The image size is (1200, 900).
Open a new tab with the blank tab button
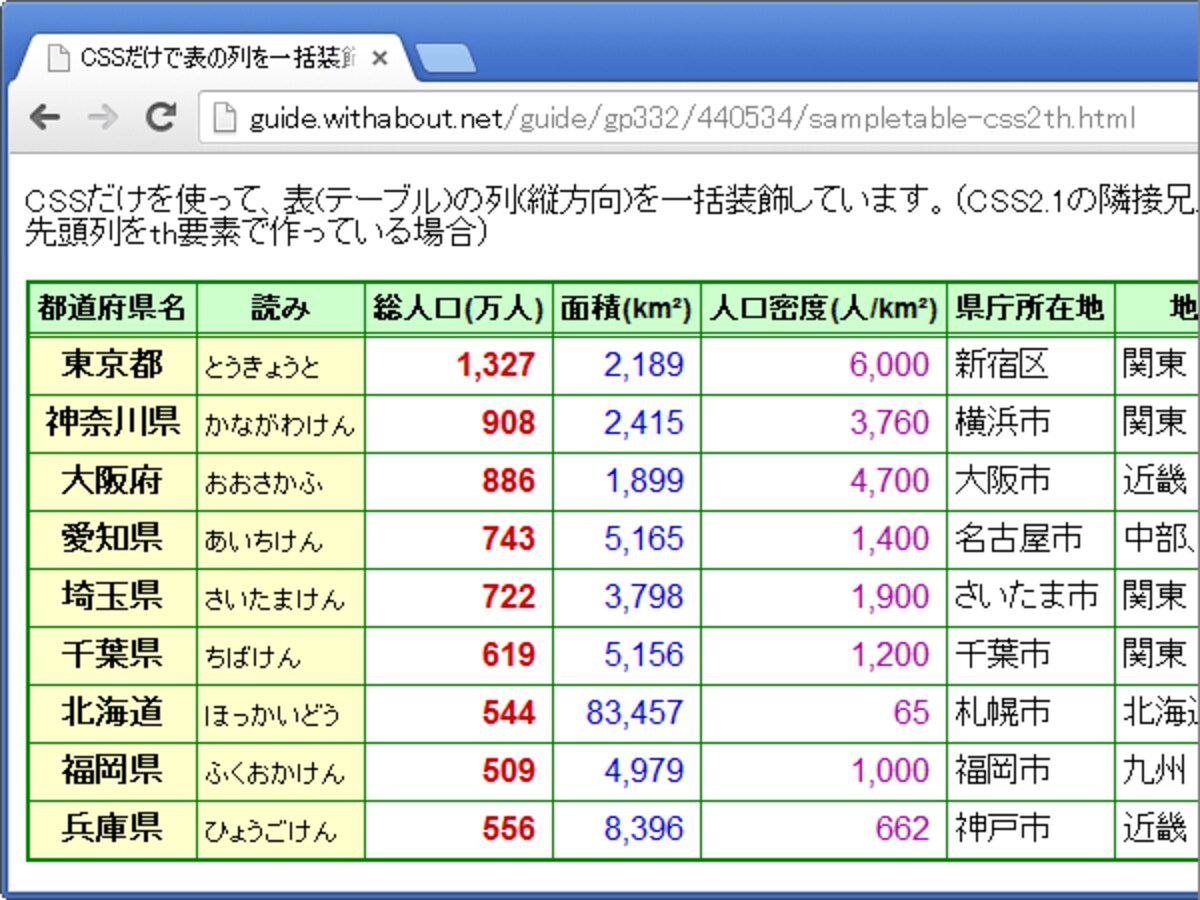click(x=444, y=59)
